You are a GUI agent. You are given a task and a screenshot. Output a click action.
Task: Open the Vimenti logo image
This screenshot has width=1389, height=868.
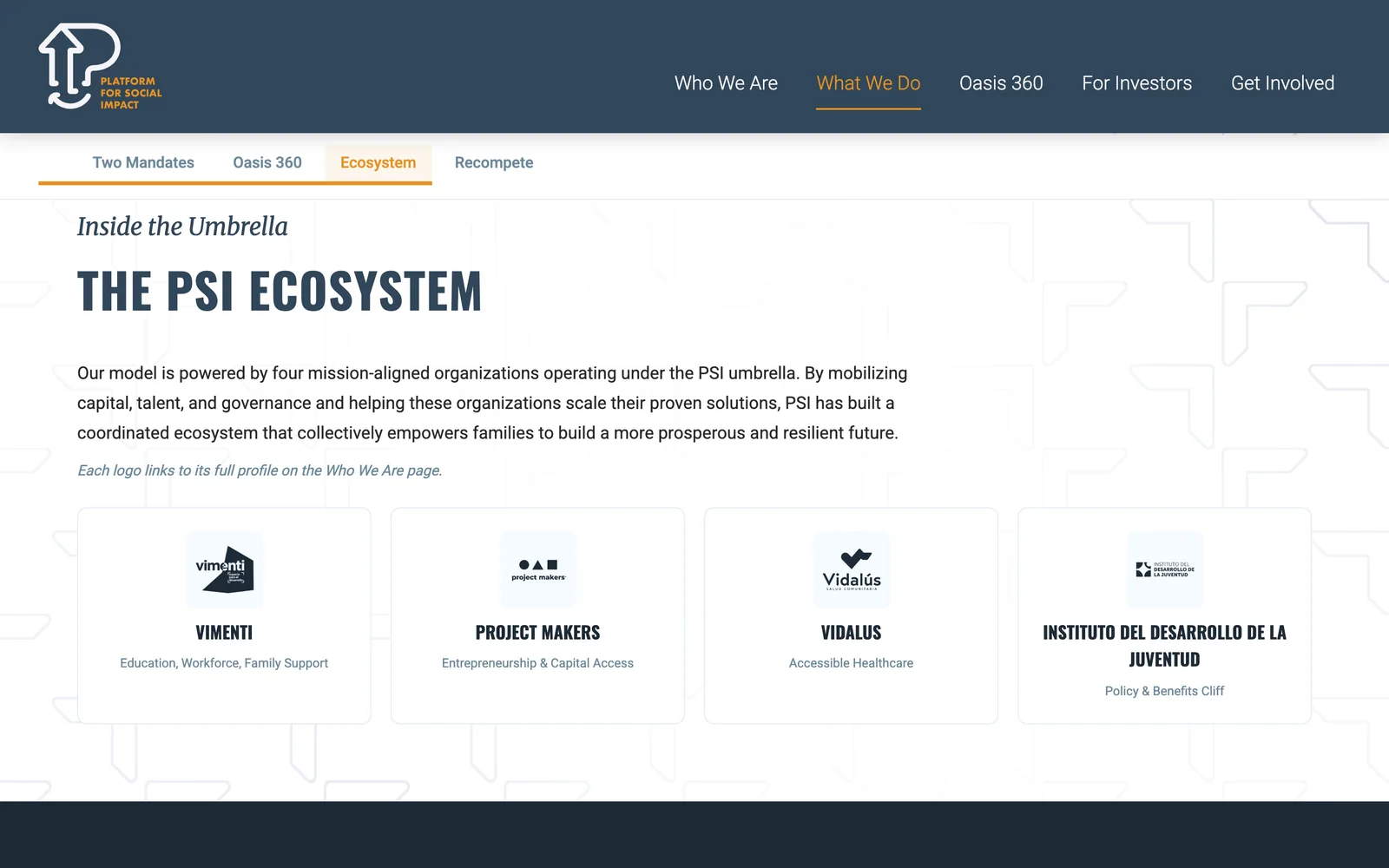coord(224,569)
